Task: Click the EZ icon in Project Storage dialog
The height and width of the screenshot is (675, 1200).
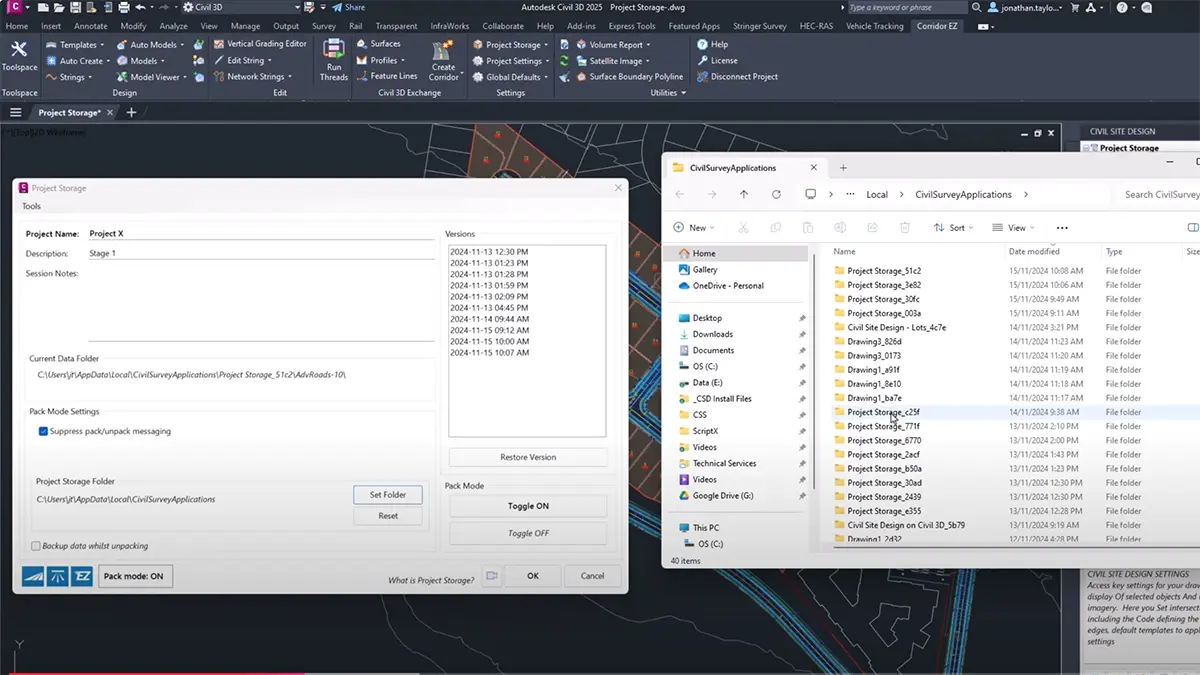Action: click(x=82, y=576)
